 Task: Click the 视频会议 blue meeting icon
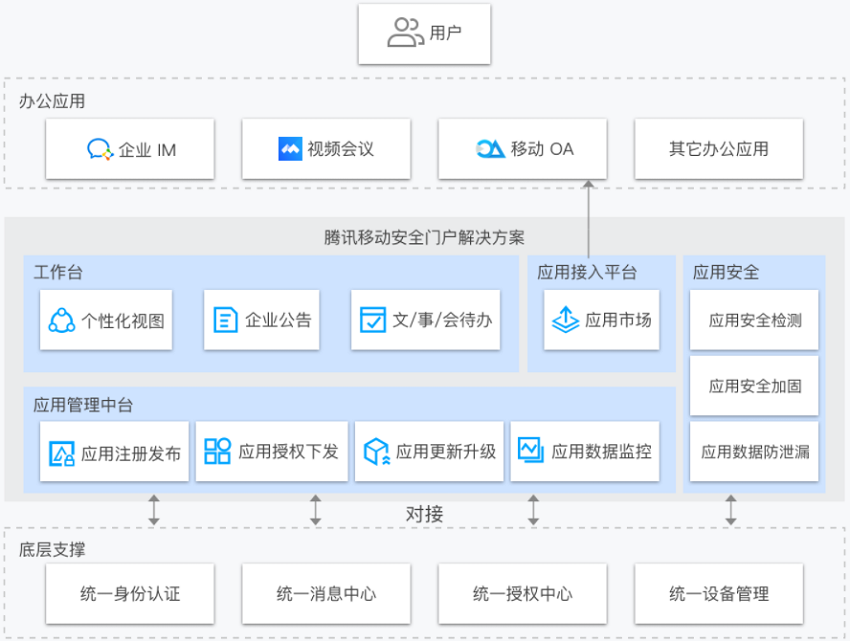click(x=290, y=149)
